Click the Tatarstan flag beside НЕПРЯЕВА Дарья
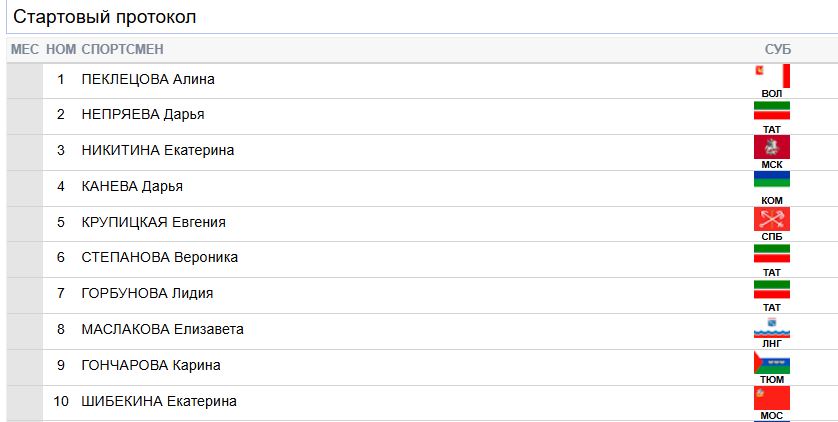The image size is (838, 422). (772, 112)
